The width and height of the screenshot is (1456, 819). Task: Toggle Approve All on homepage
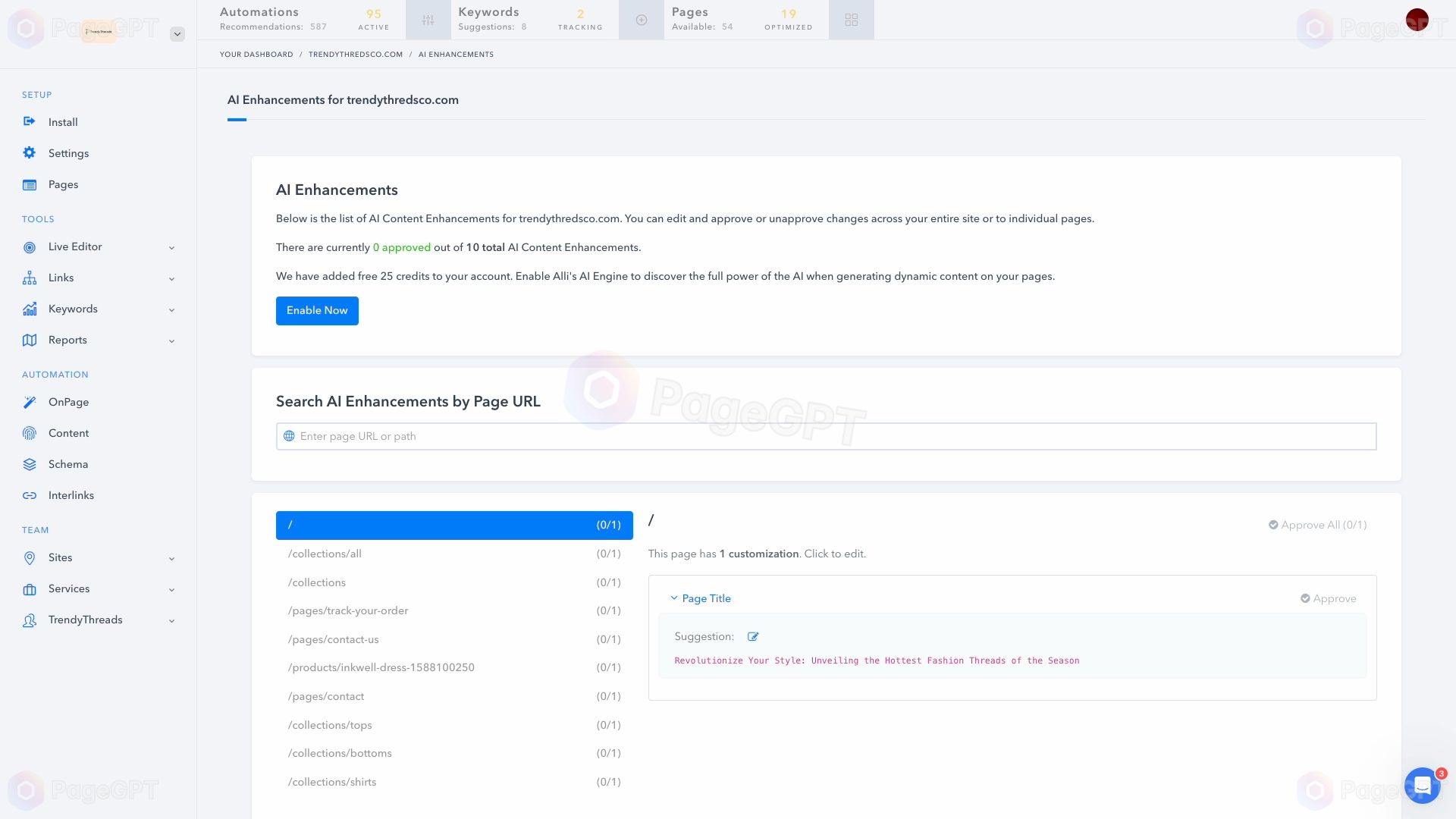[1316, 524]
